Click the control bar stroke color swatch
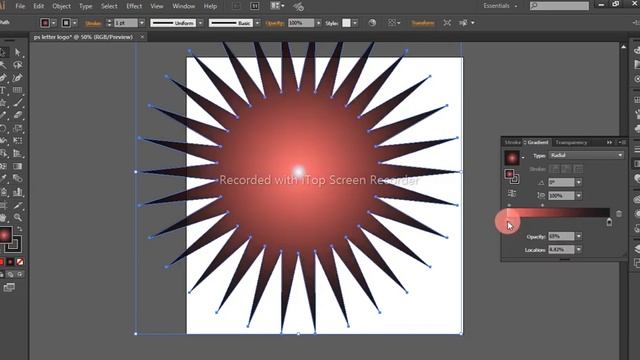Image resolution: width=640 pixels, height=360 pixels. point(66,23)
